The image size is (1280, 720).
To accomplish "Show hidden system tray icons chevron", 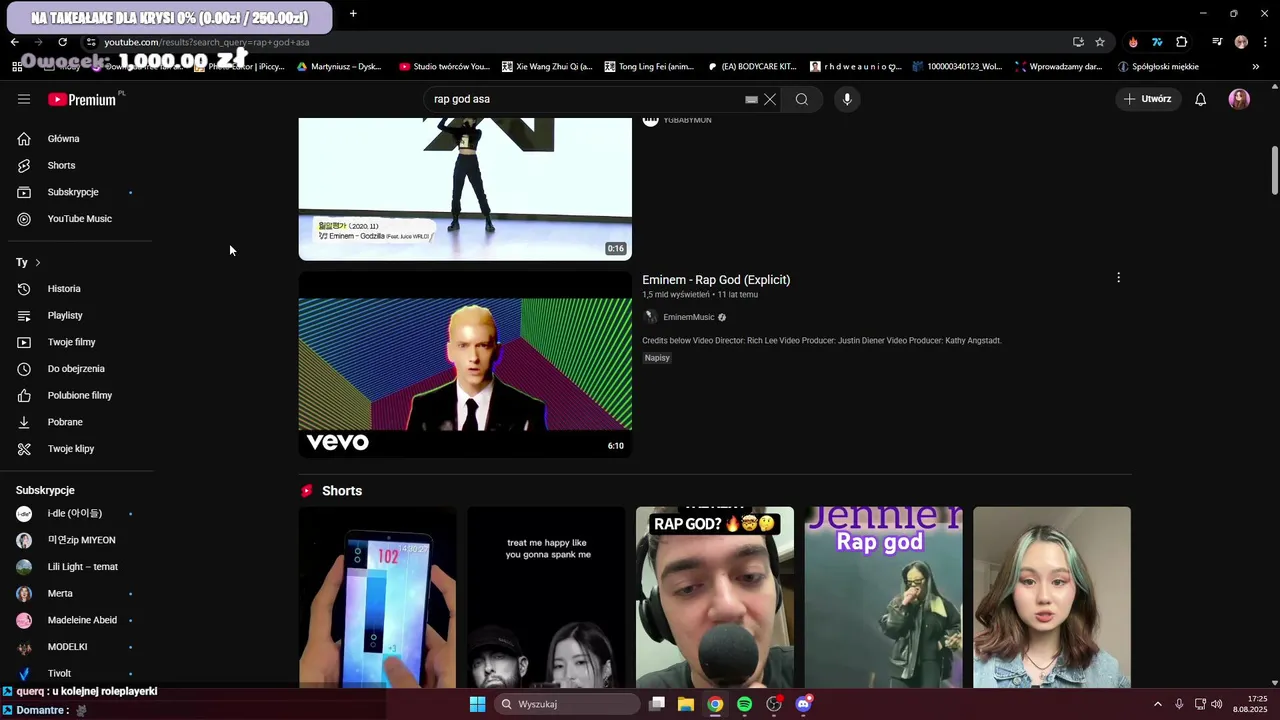I will 1157,704.
